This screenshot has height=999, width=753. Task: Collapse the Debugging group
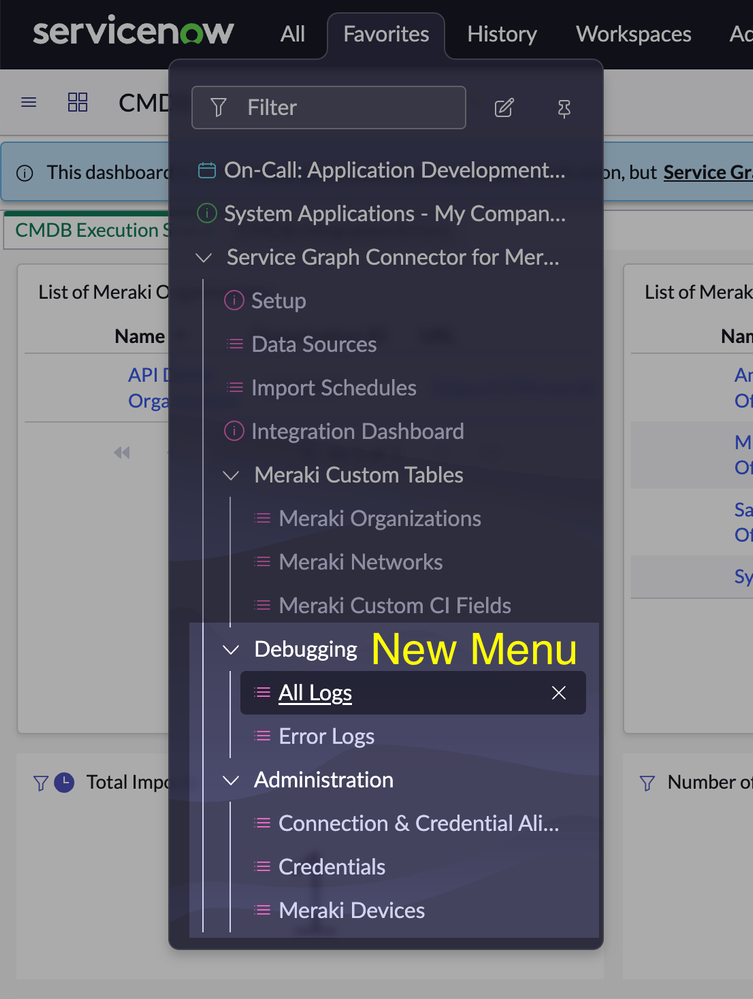231,650
